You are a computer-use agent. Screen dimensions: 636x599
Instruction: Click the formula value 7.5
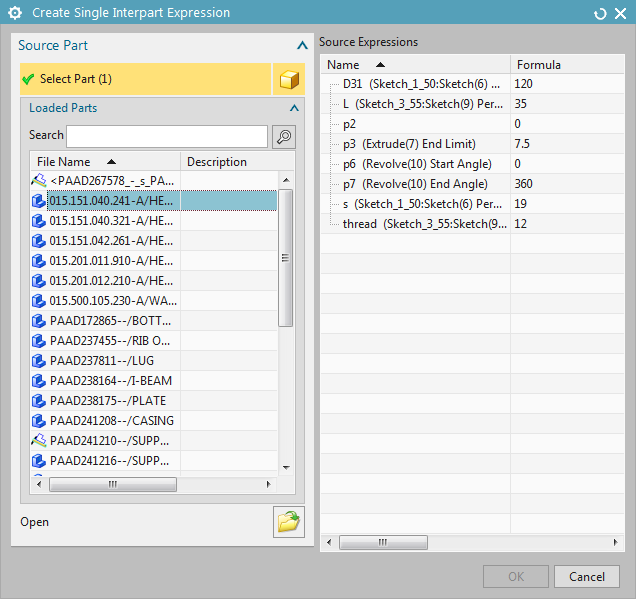tap(522, 144)
